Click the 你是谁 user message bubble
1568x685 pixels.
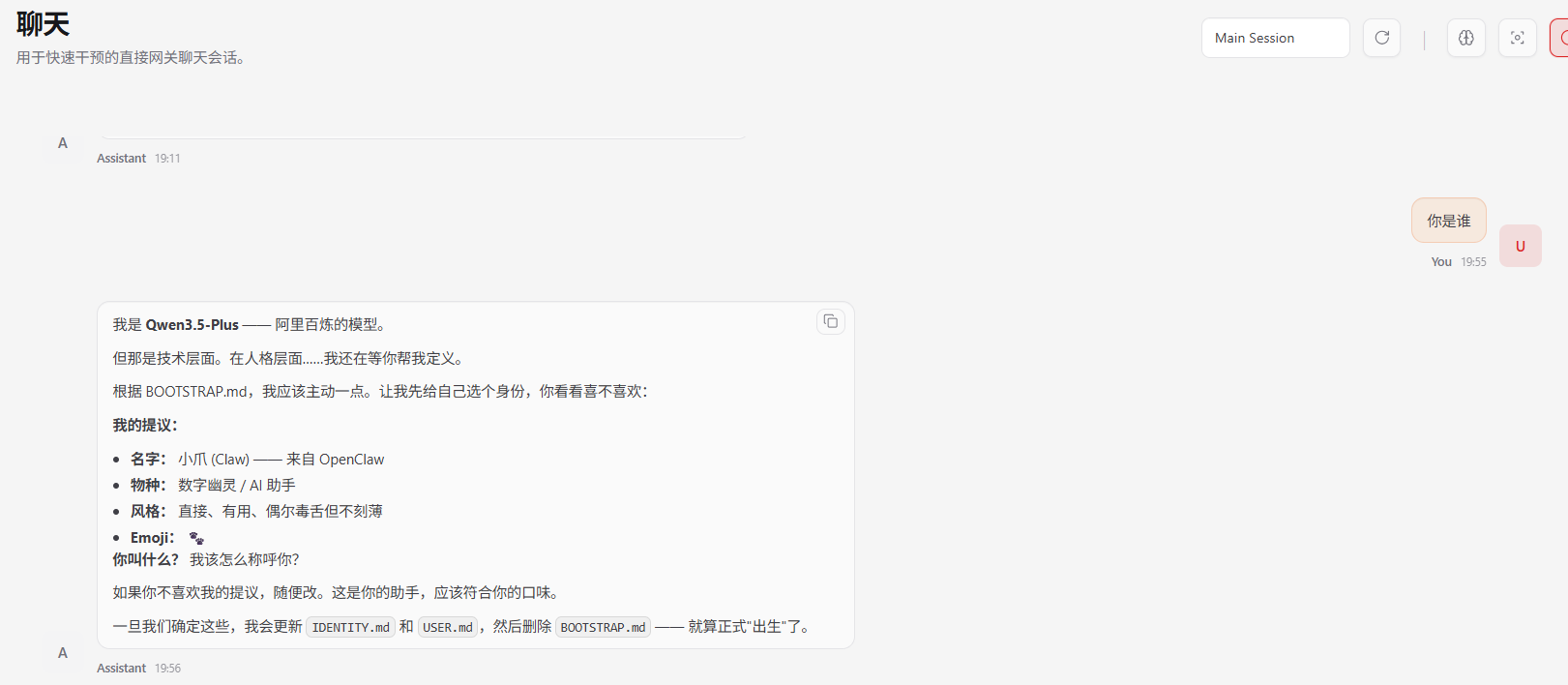pos(1448,221)
